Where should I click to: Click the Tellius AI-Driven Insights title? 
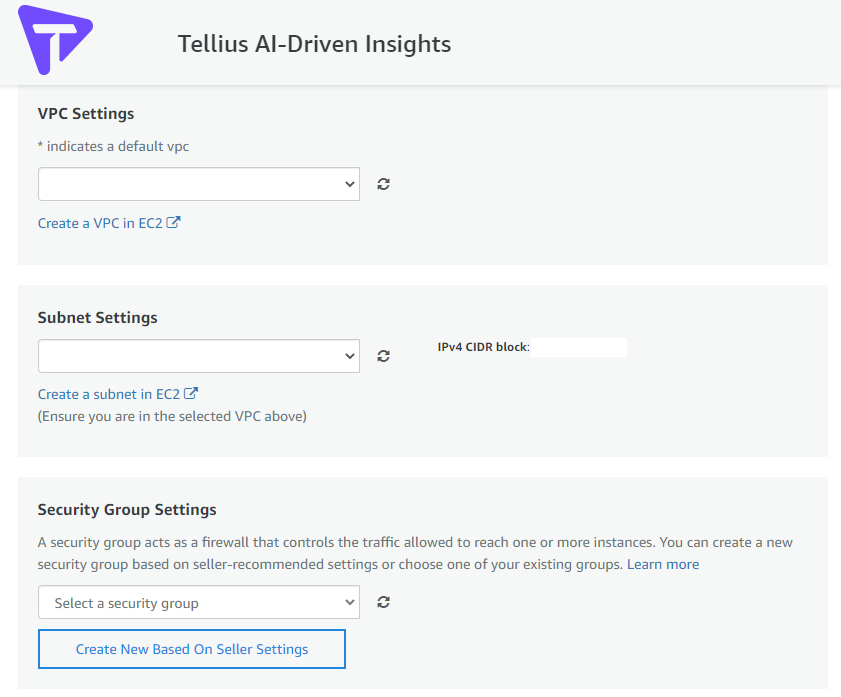[314, 44]
